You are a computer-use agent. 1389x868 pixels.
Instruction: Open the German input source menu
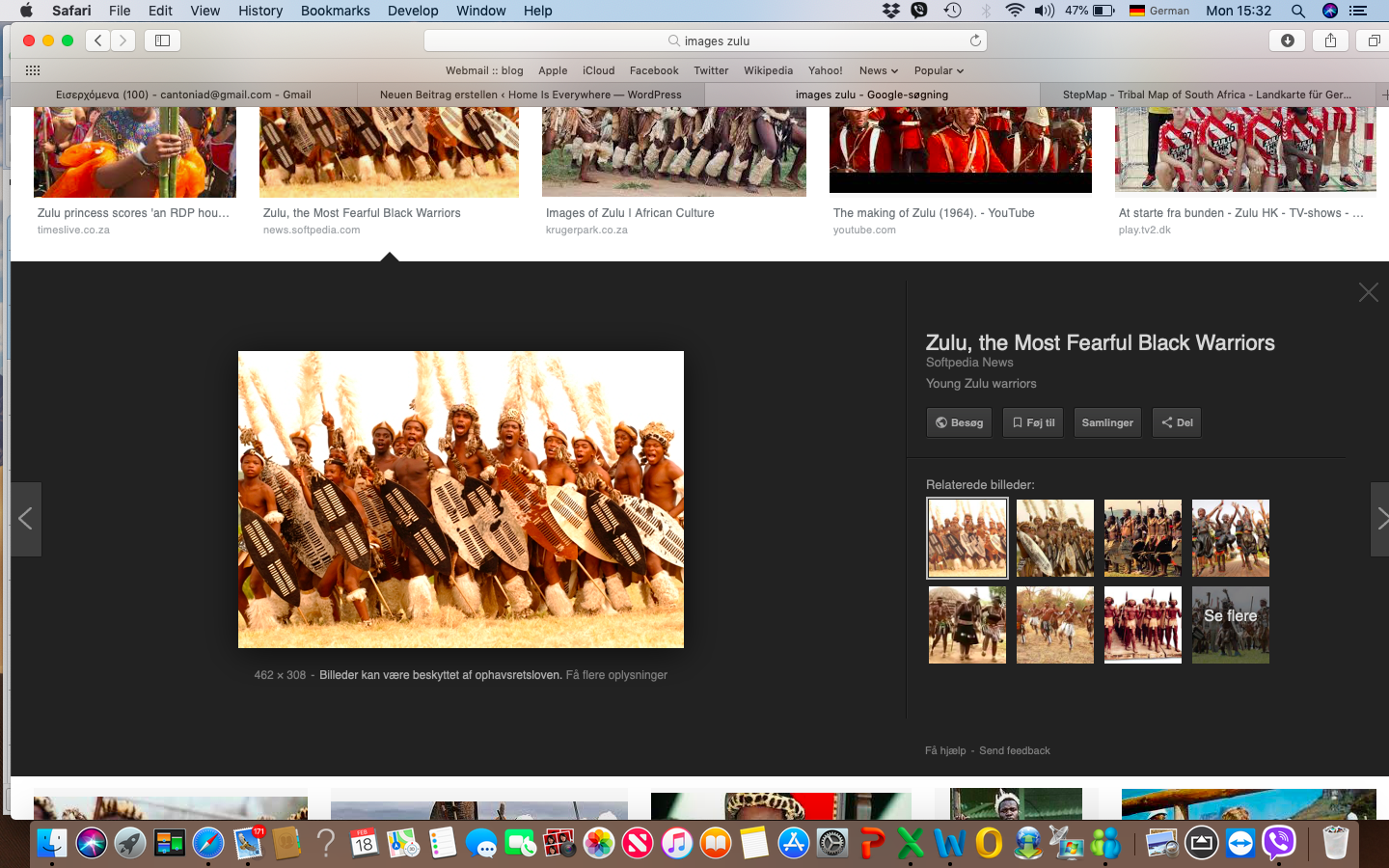(x=1159, y=11)
